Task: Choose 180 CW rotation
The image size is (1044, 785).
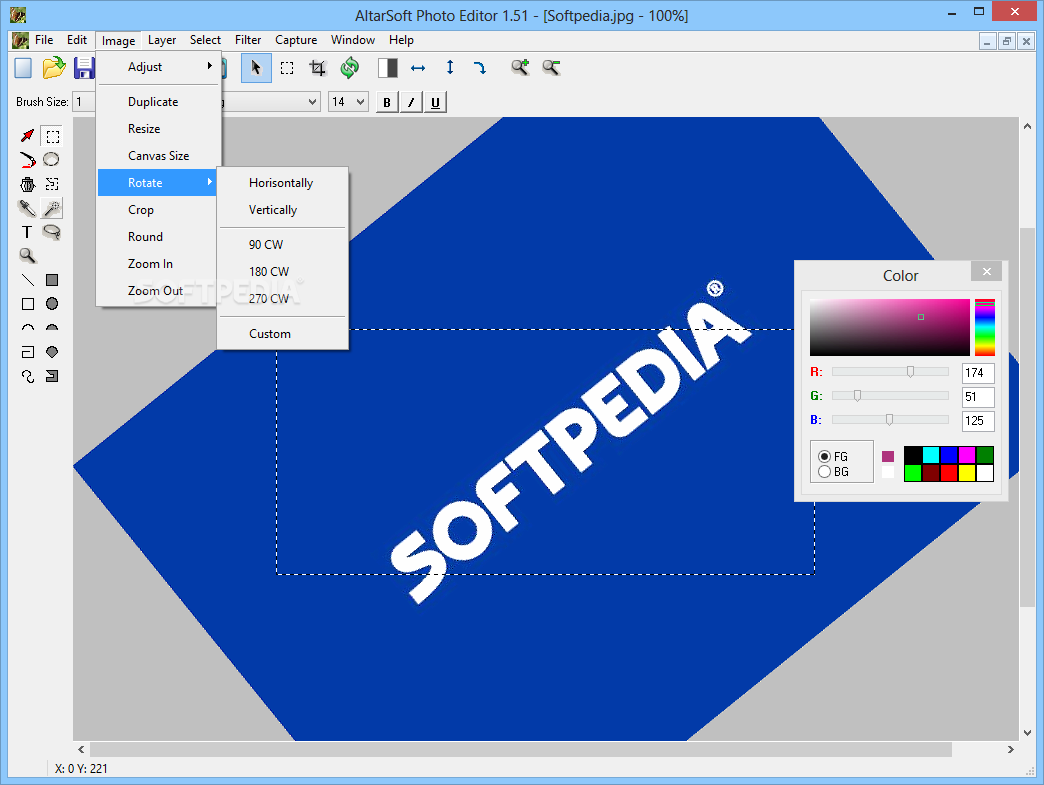Action: [269, 272]
